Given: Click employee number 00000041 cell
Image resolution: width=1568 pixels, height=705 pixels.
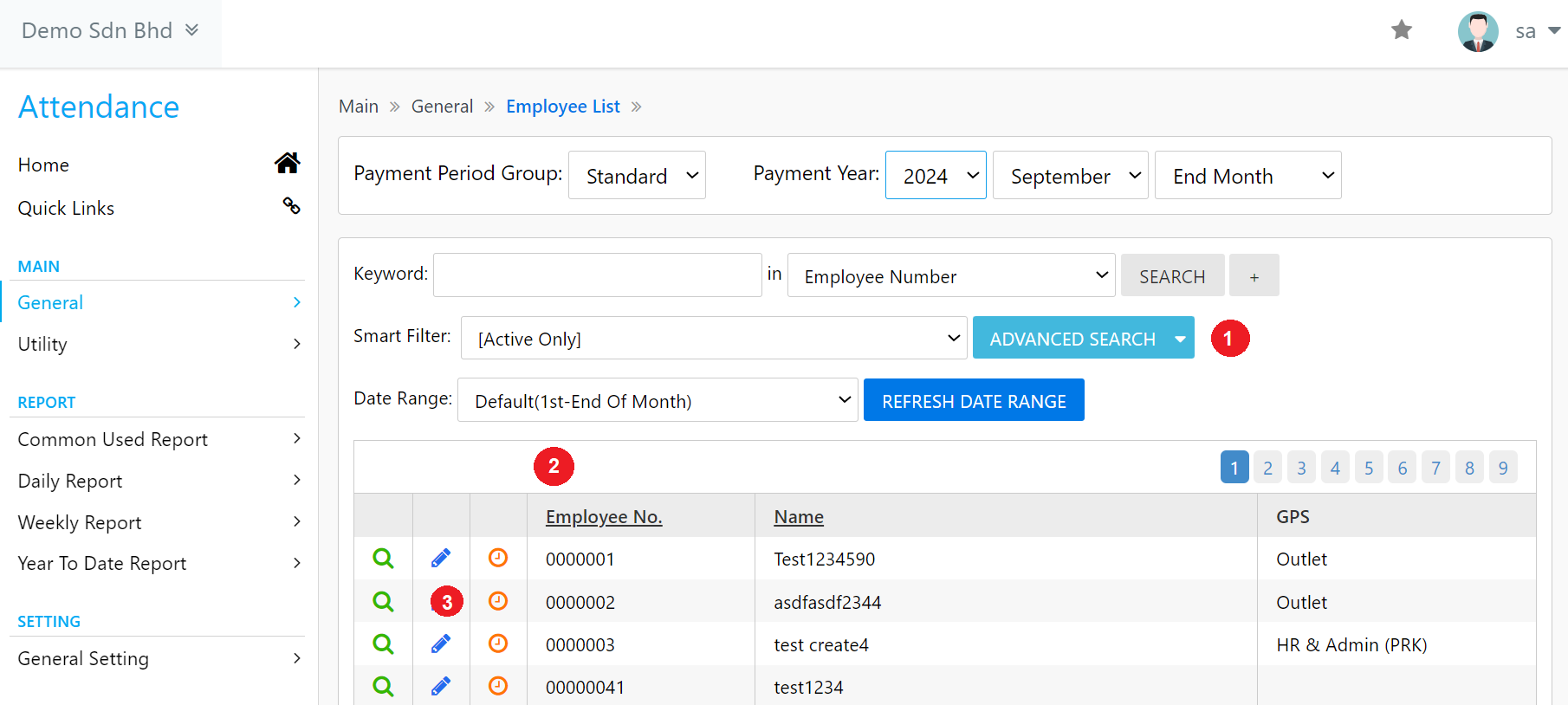Looking at the screenshot, I should [585, 687].
